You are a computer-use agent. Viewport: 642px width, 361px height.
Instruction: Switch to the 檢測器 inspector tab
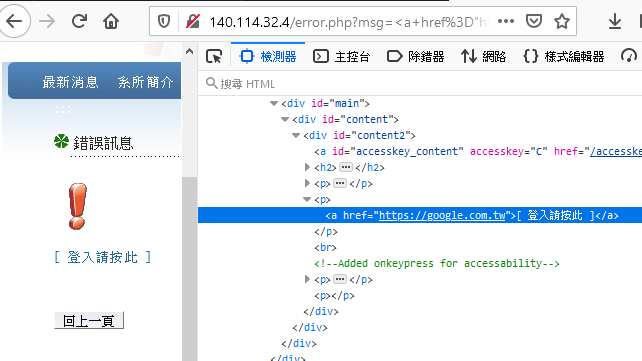[268, 56]
